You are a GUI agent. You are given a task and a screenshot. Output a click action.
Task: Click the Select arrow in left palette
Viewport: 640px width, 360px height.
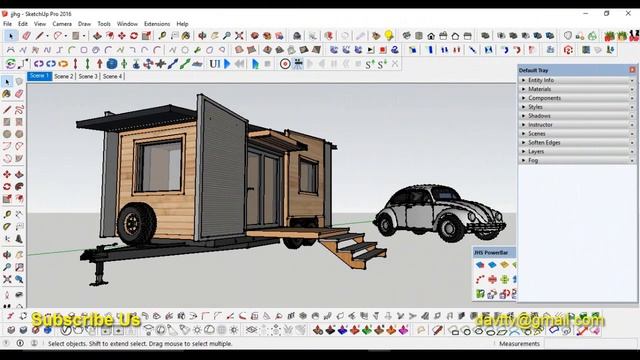(7, 82)
